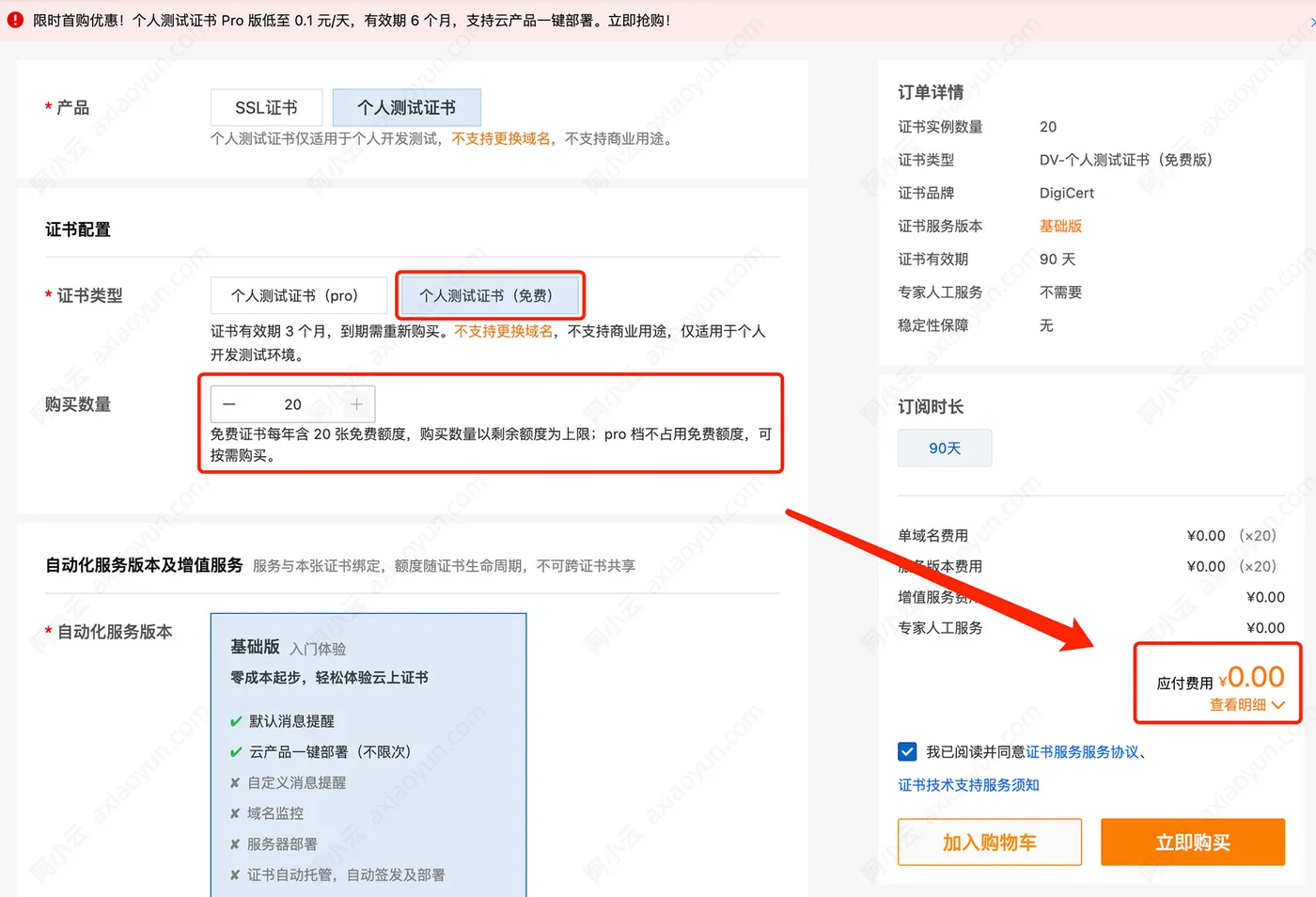
Task: Click the 订阅时长 heading
Action: click(931, 406)
